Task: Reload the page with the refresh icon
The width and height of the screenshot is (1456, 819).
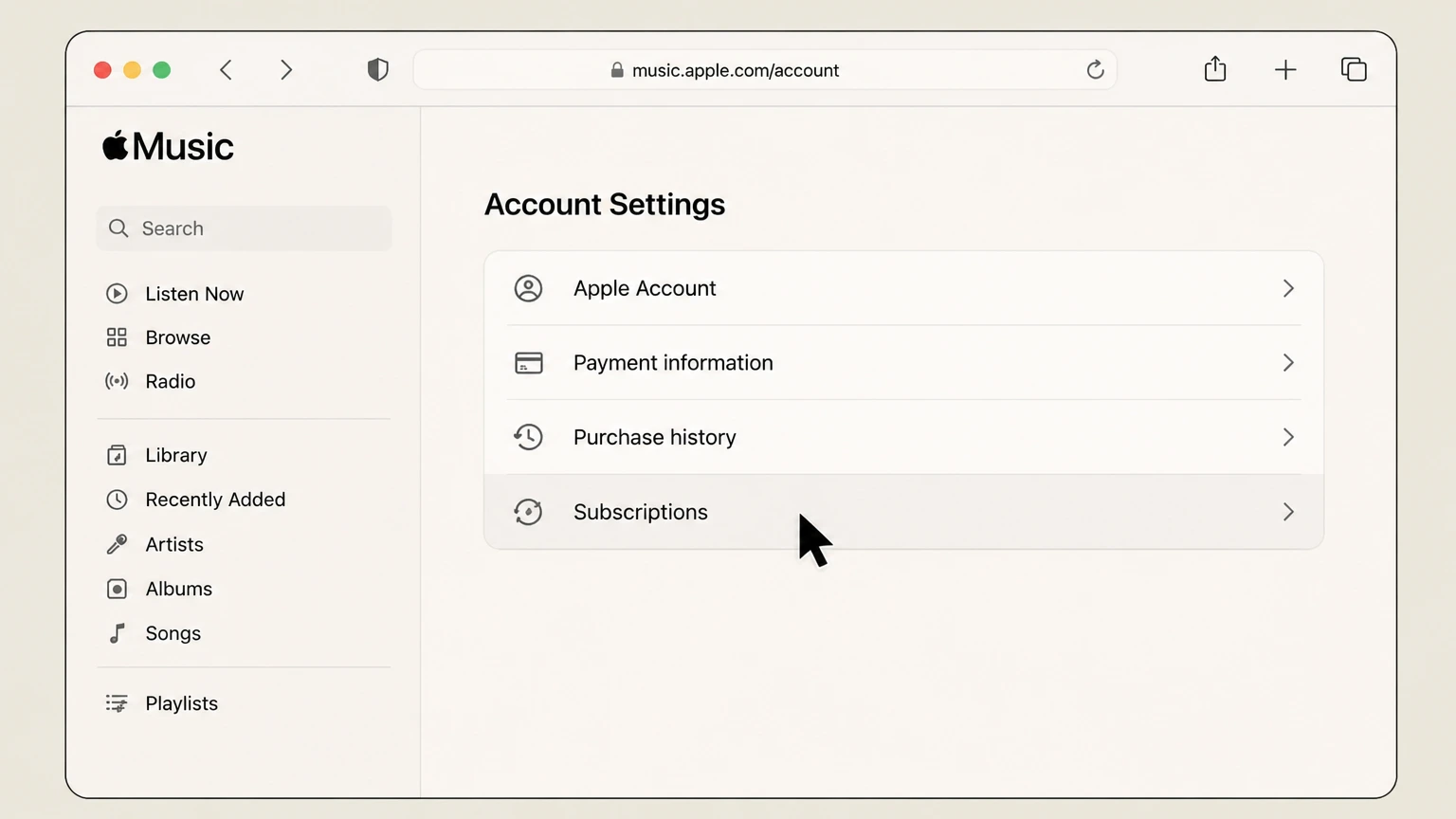Action: tap(1095, 69)
